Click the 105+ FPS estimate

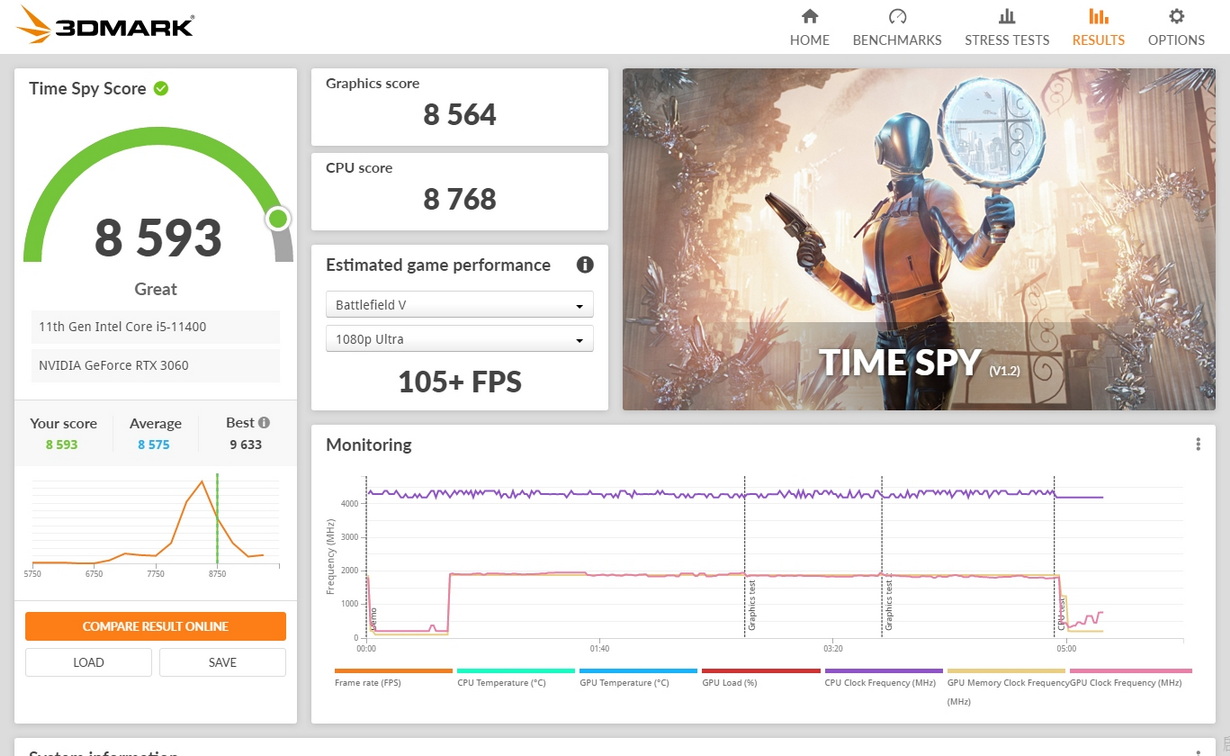click(460, 381)
